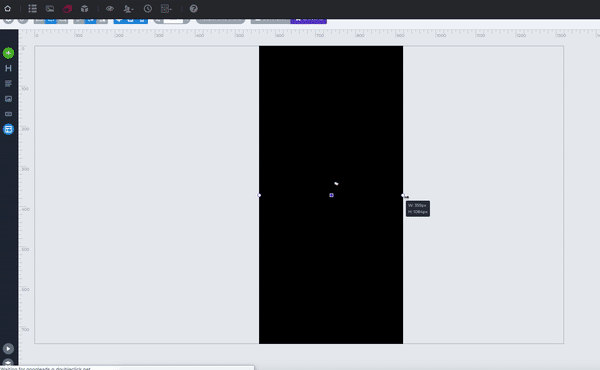Click the green add button in left sidebar
Screen dimensions: 600x370
(8, 53)
